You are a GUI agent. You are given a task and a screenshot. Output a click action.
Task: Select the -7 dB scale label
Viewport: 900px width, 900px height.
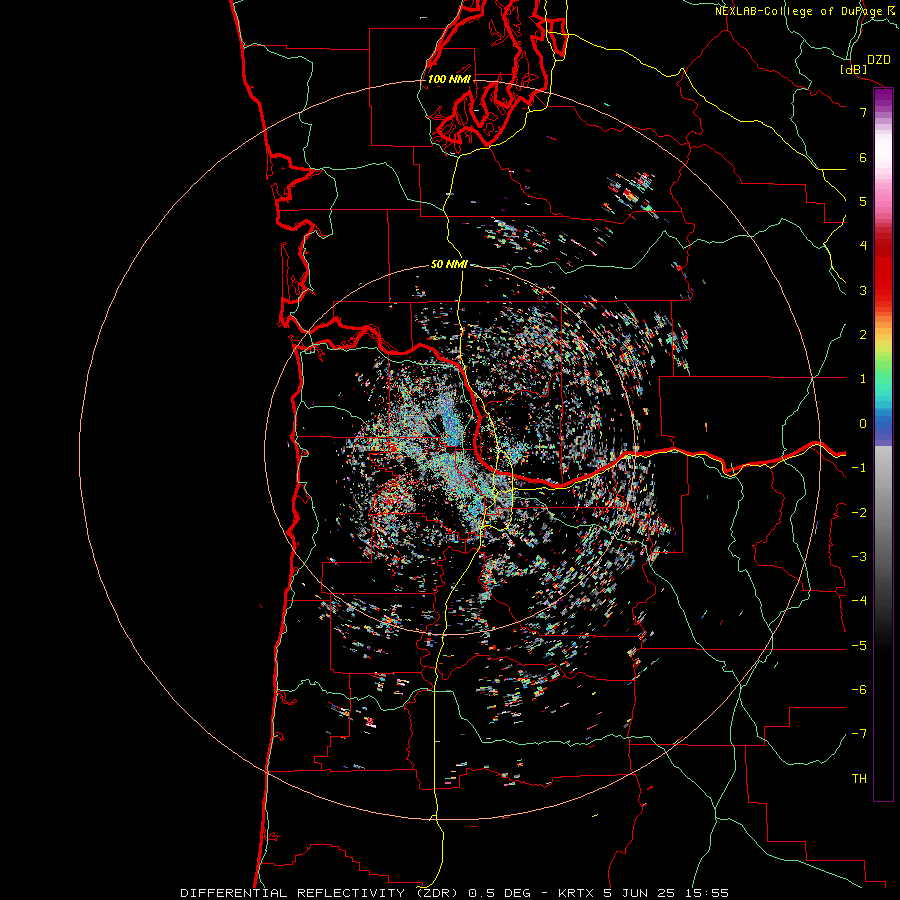(859, 734)
